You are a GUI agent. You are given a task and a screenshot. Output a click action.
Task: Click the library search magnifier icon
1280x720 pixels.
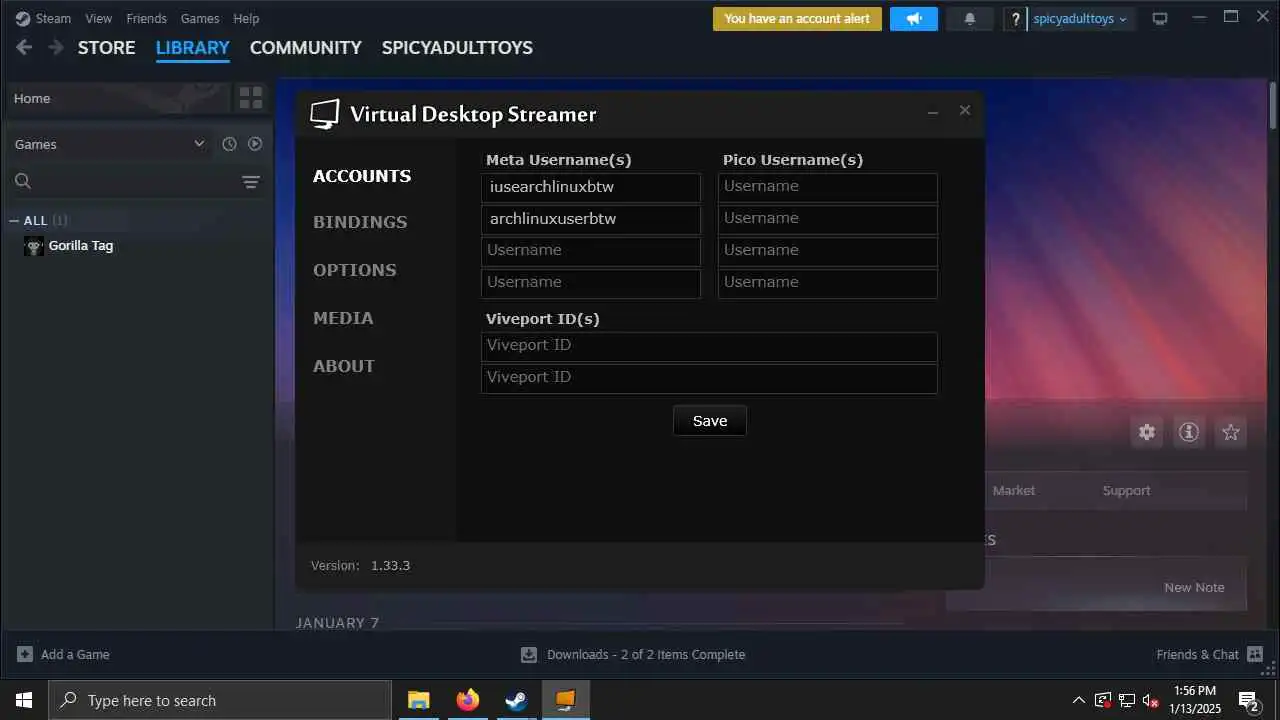pyautogui.click(x=23, y=181)
